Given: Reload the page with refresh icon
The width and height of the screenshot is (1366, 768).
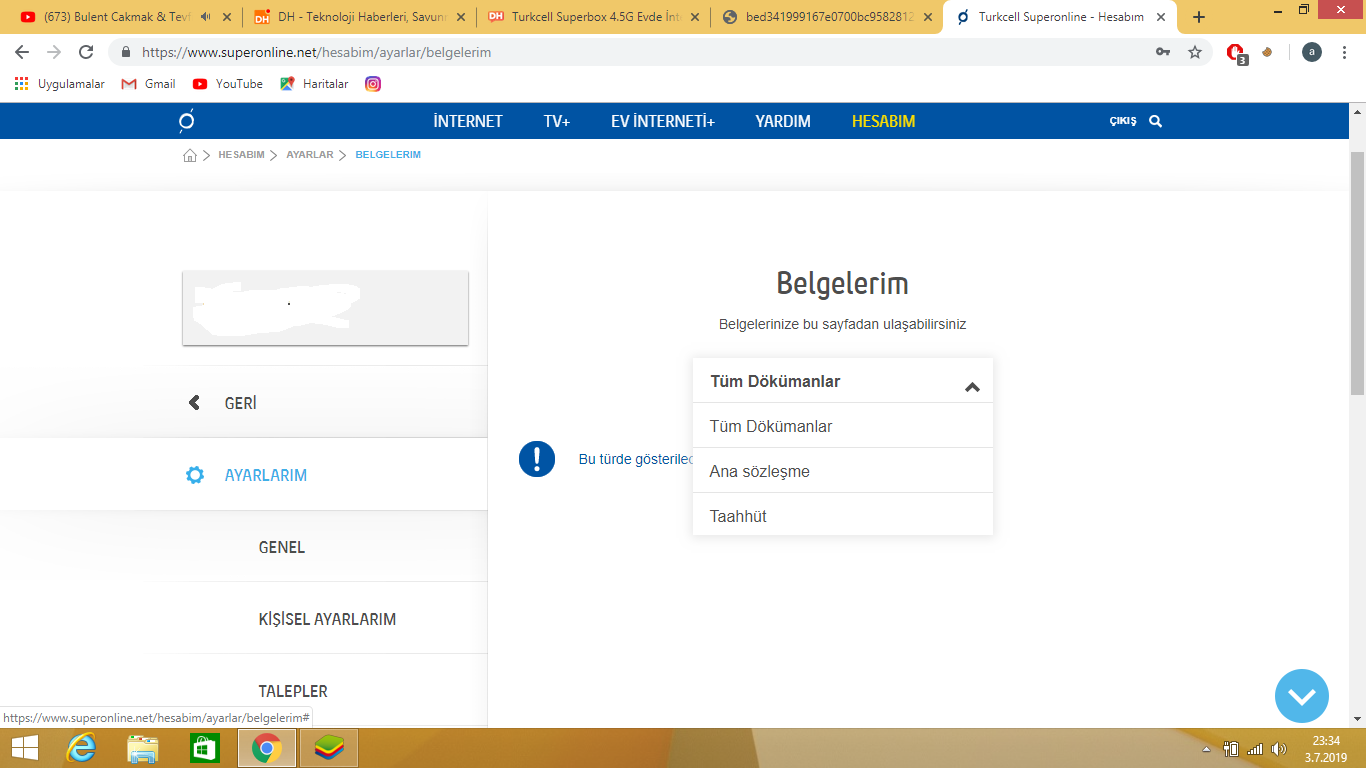Looking at the screenshot, I should coord(86,52).
